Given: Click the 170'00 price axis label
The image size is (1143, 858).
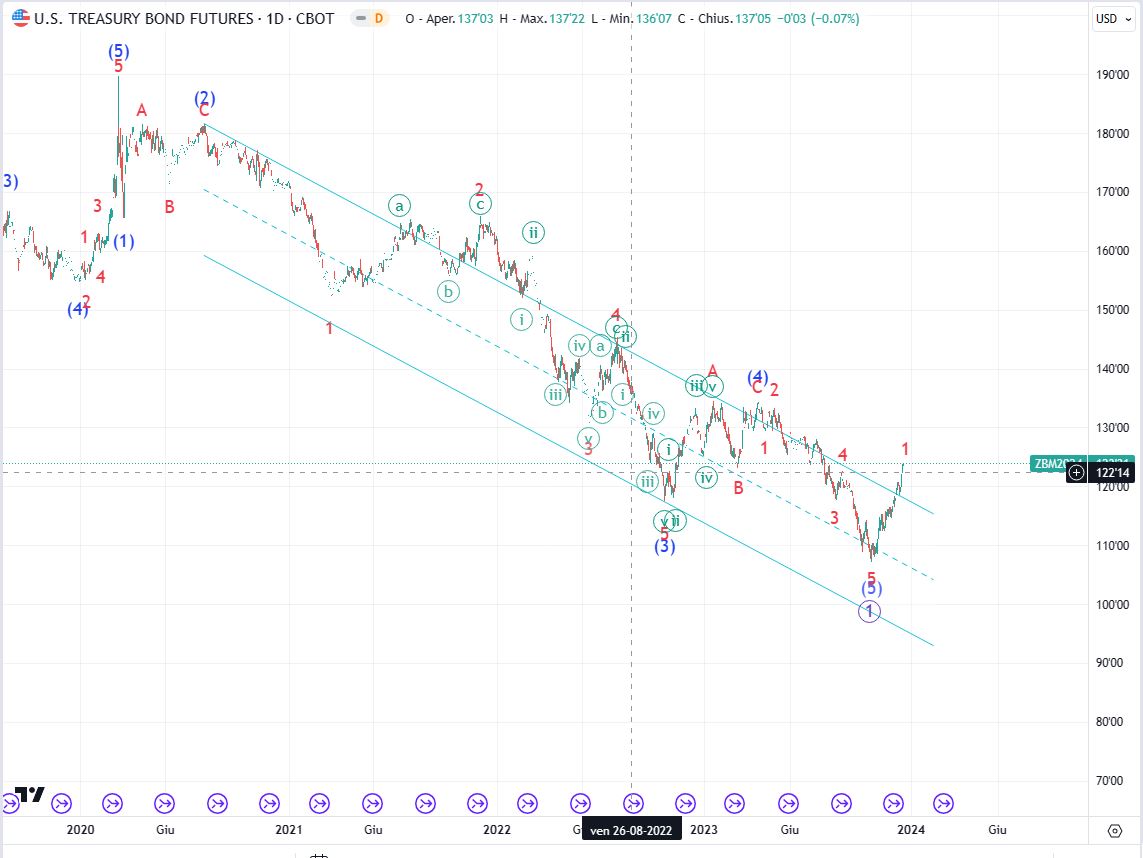Looking at the screenshot, I should (x=1112, y=192).
